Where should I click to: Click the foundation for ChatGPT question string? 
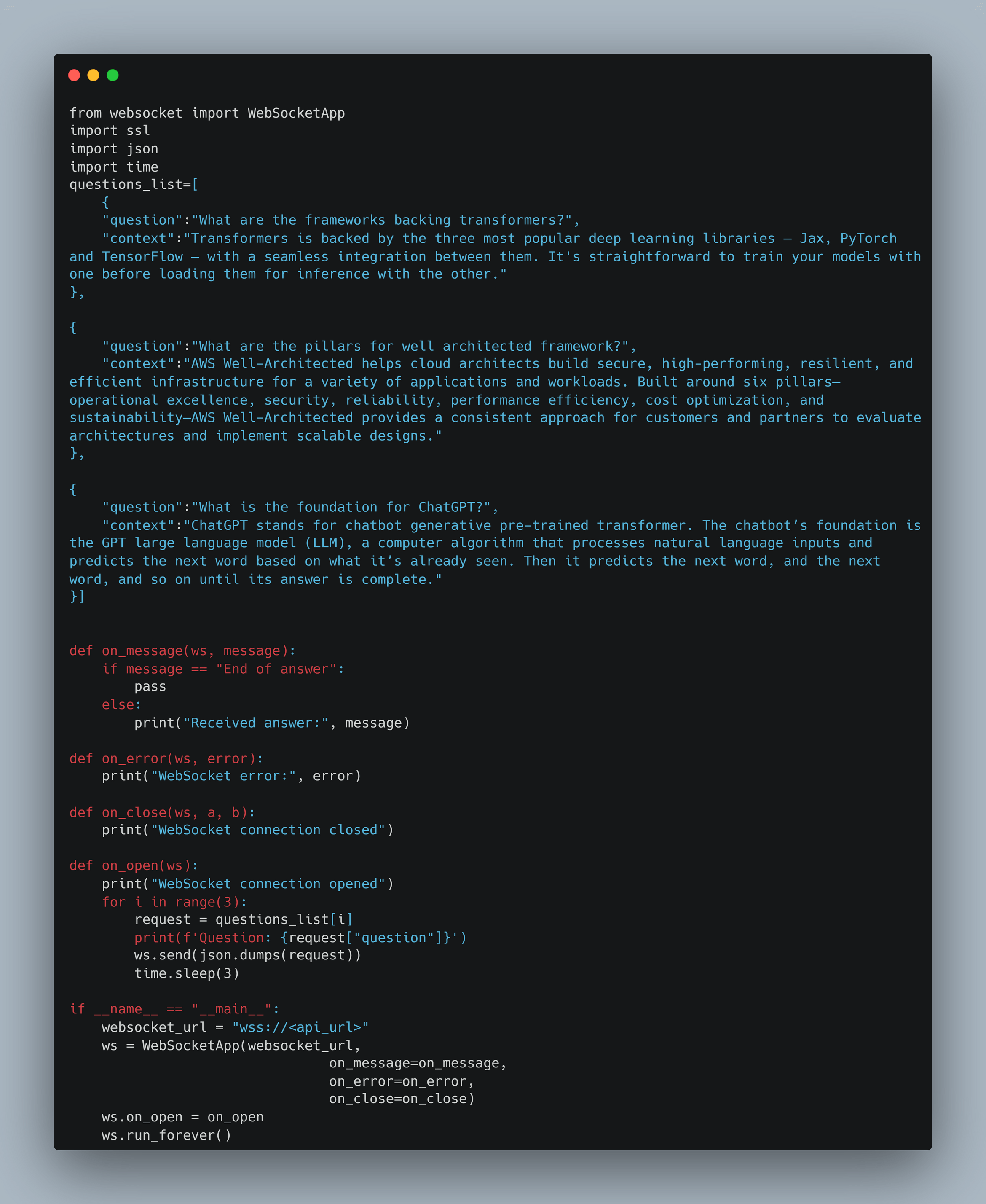(x=341, y=508)
